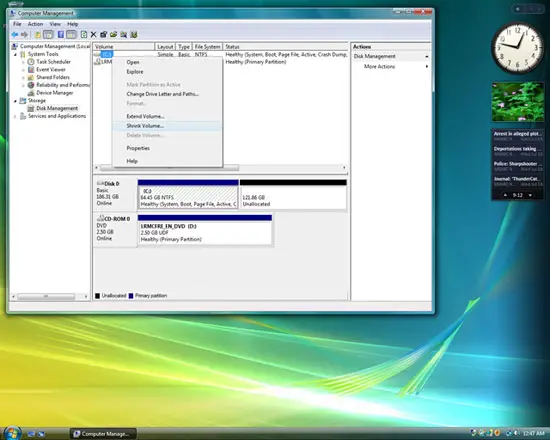Expand Reliability and Performance node arrow
The height and width of the screenshot is (440, 550).
tap(23, 85)
